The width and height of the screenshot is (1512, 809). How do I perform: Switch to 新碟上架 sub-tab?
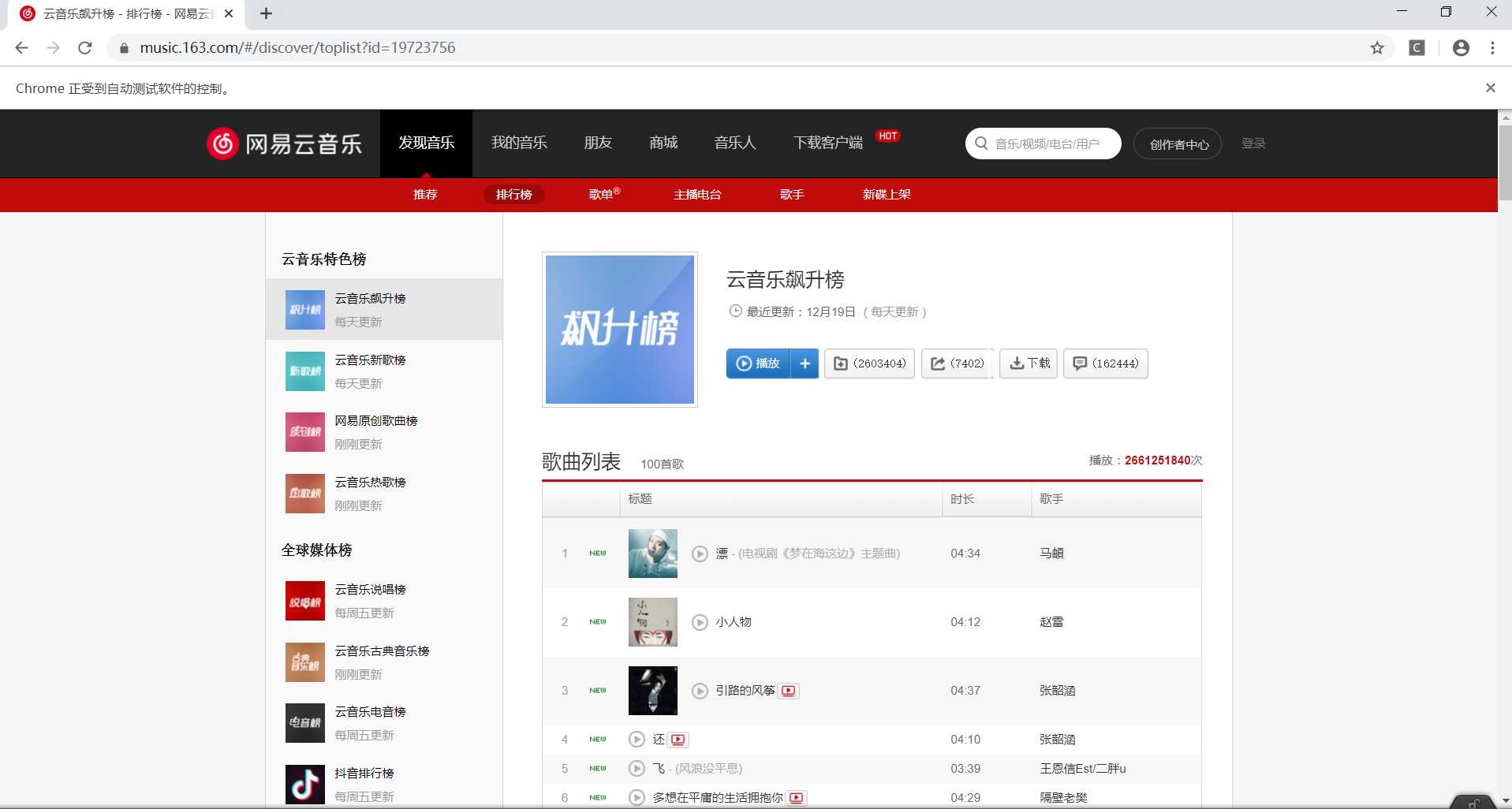click(x=887, y=195)
